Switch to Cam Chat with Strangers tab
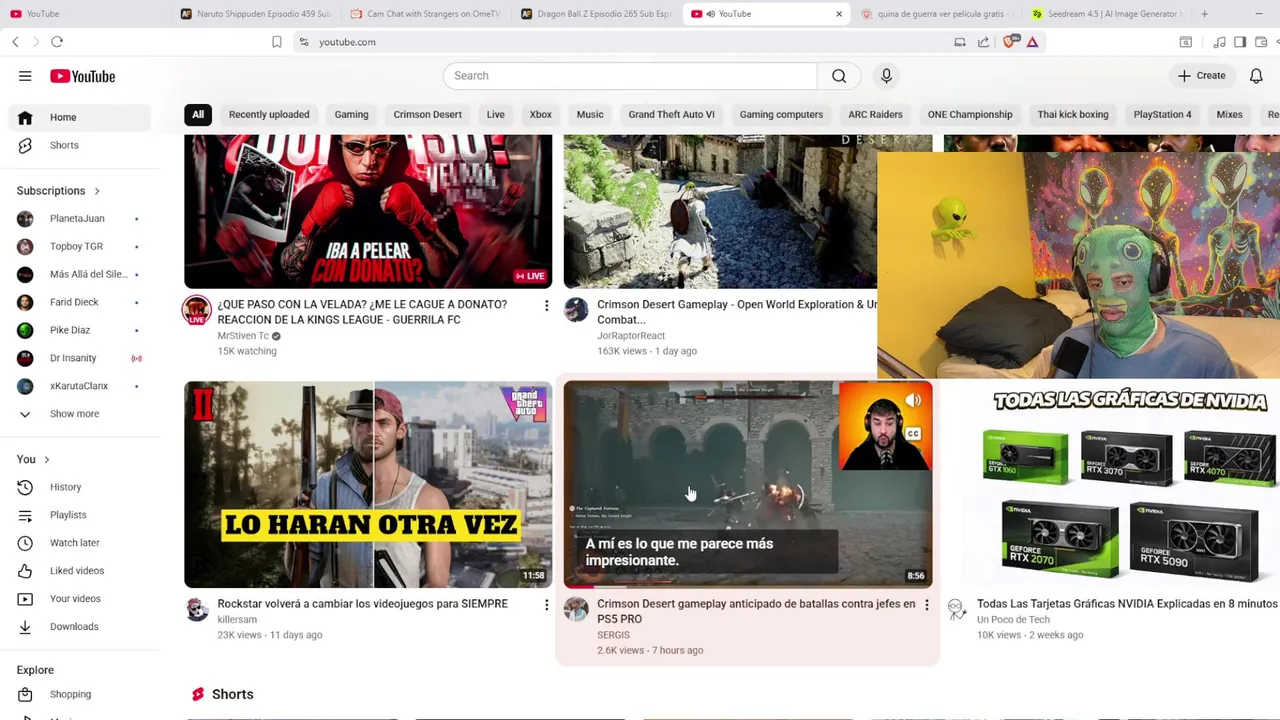1280x720 pixels. 426,14
